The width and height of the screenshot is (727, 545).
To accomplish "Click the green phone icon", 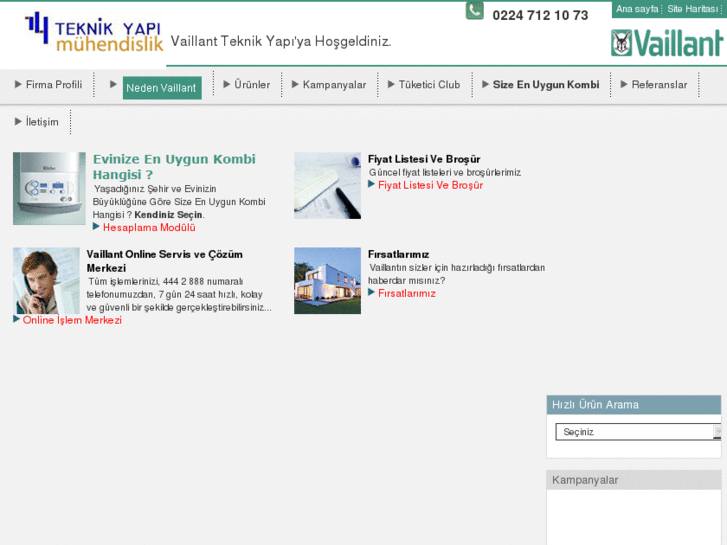I will coord(474,11).
